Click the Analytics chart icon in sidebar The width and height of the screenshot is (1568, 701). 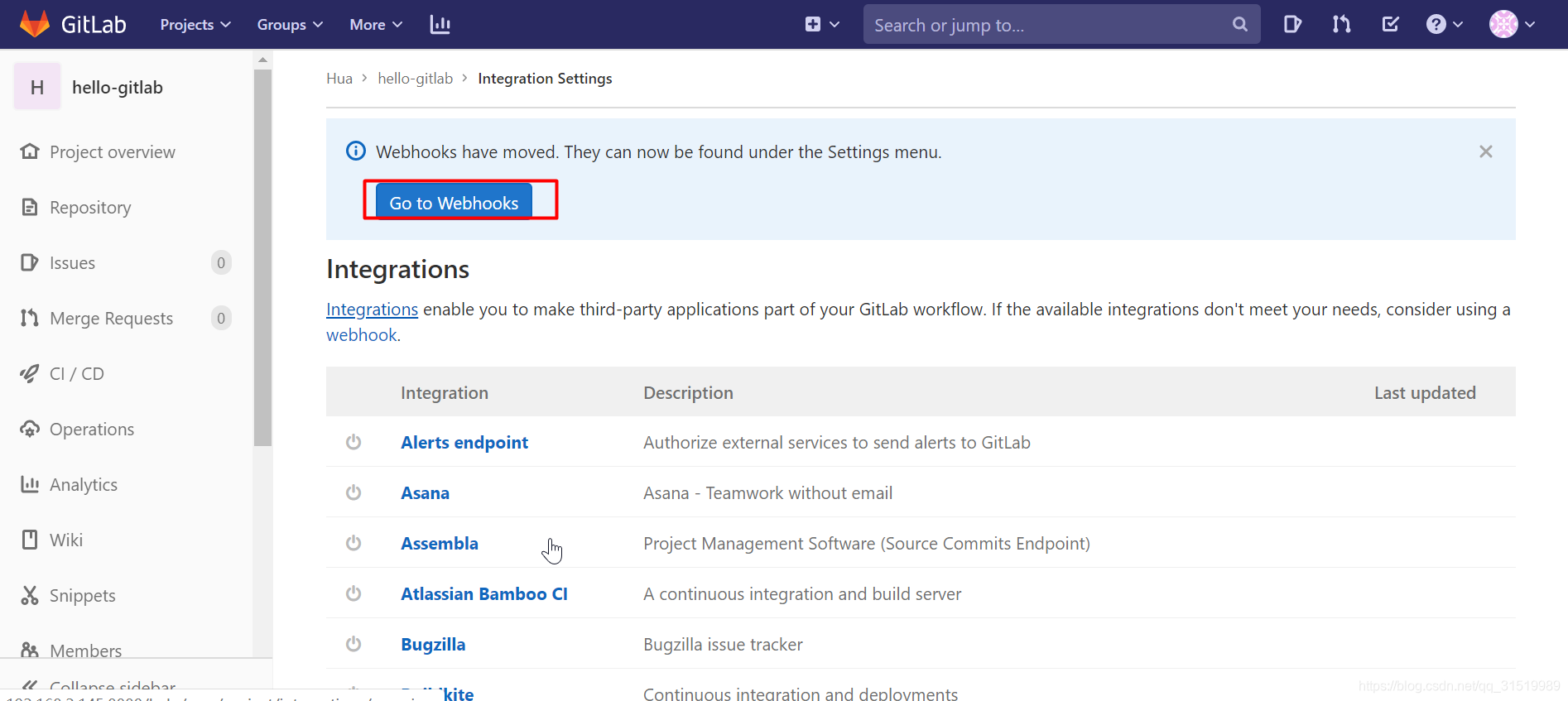point(30,484)
